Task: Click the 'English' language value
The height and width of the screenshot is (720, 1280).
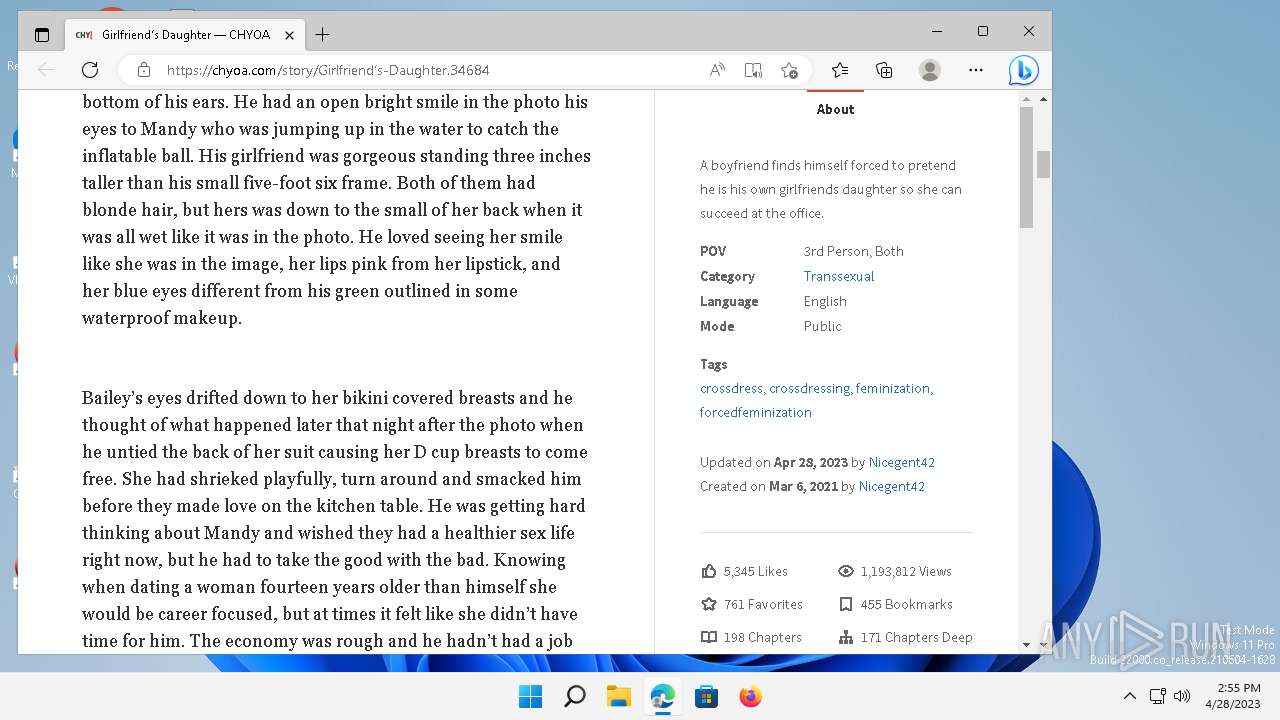Action: tap(825, 301)
